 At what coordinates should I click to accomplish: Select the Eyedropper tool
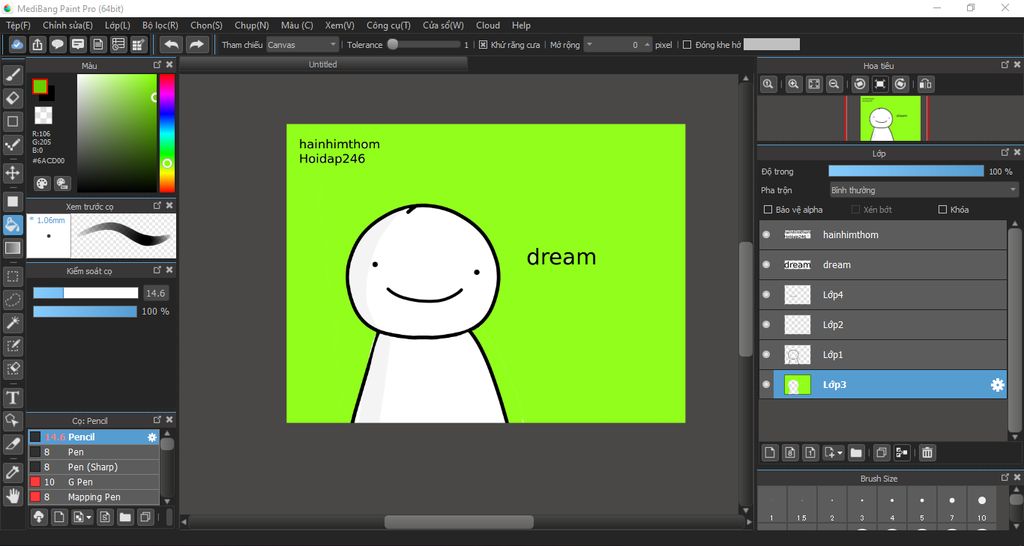click(12, 472)
